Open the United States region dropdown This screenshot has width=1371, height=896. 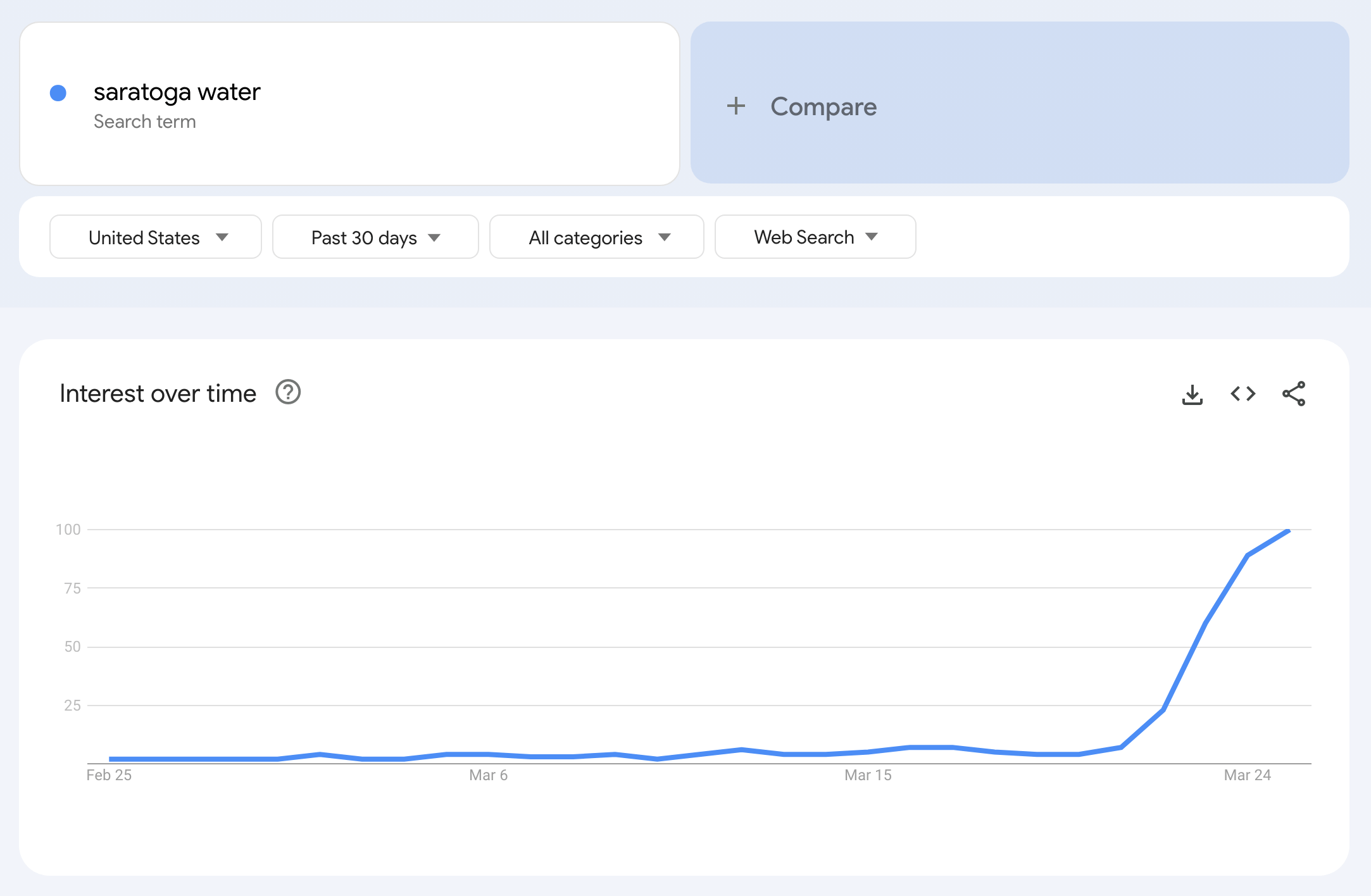155,237
